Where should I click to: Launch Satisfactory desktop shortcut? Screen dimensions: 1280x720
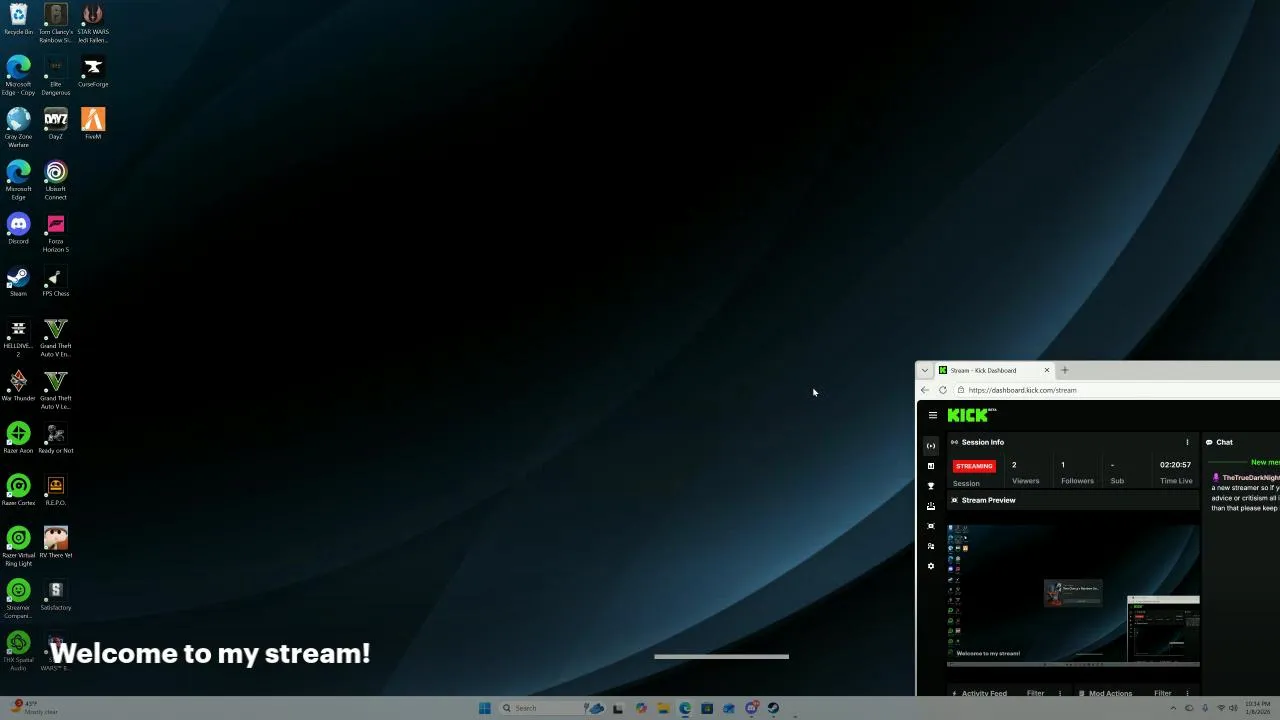55,595
